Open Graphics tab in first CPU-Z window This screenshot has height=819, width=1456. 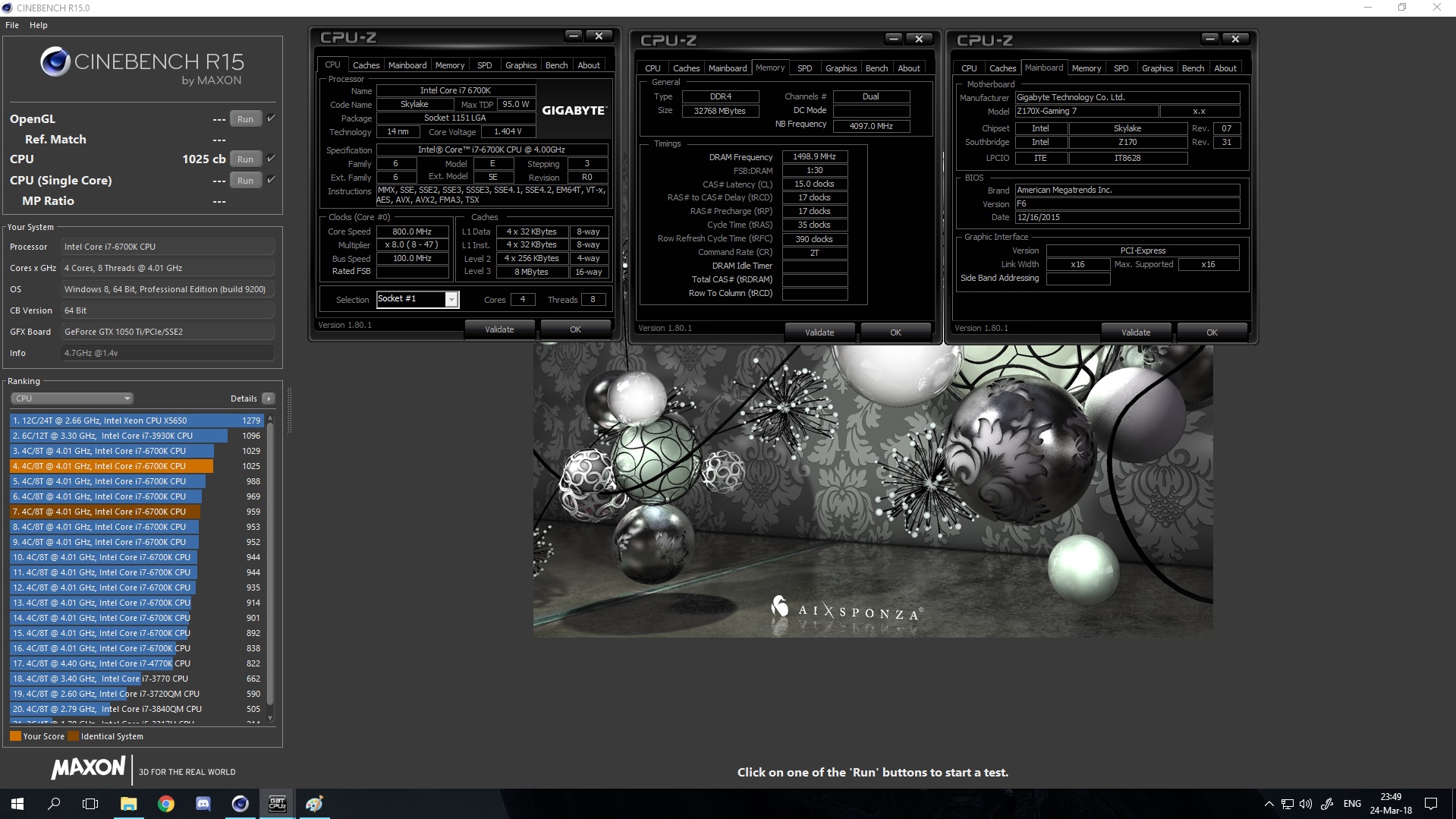click(x=521, y=65)
